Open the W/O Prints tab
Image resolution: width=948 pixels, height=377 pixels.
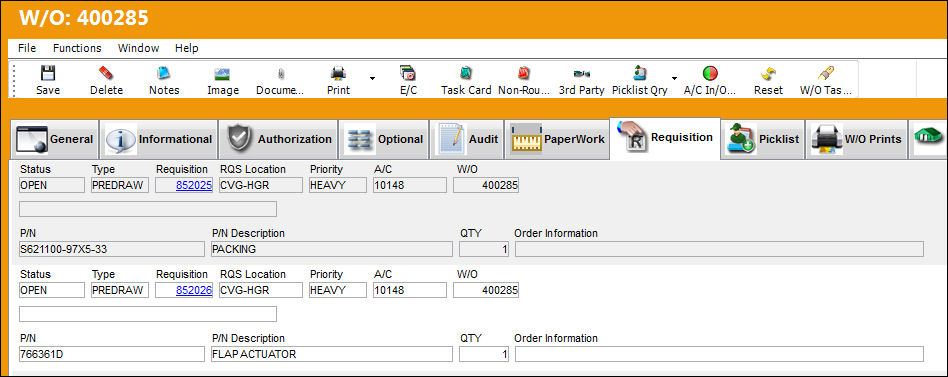(857, 140)
